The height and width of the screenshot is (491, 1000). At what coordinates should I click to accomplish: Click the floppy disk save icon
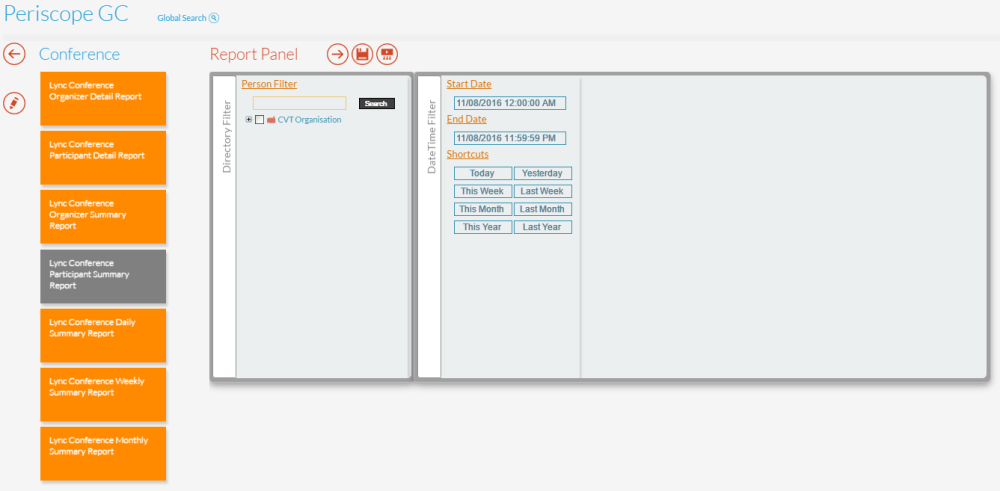362,54
